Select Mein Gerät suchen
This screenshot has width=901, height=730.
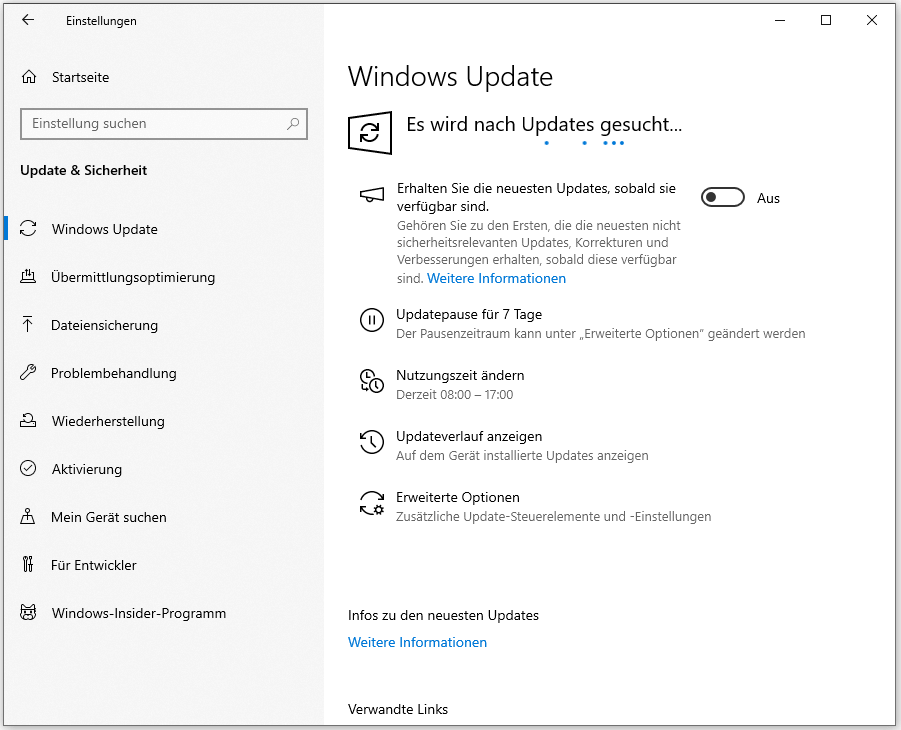[109, 517]
